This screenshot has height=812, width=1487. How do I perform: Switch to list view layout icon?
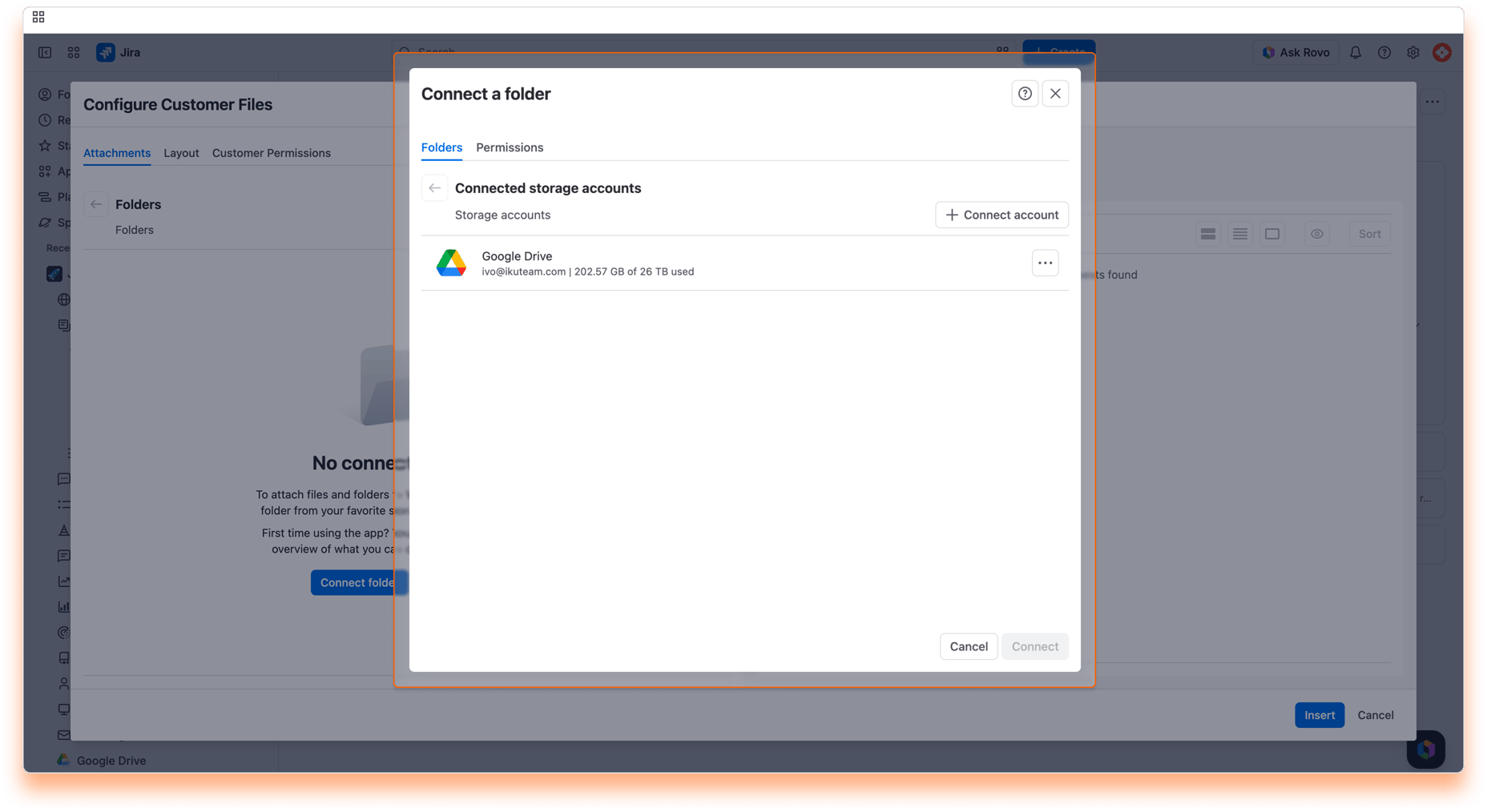pos(1239,234)
